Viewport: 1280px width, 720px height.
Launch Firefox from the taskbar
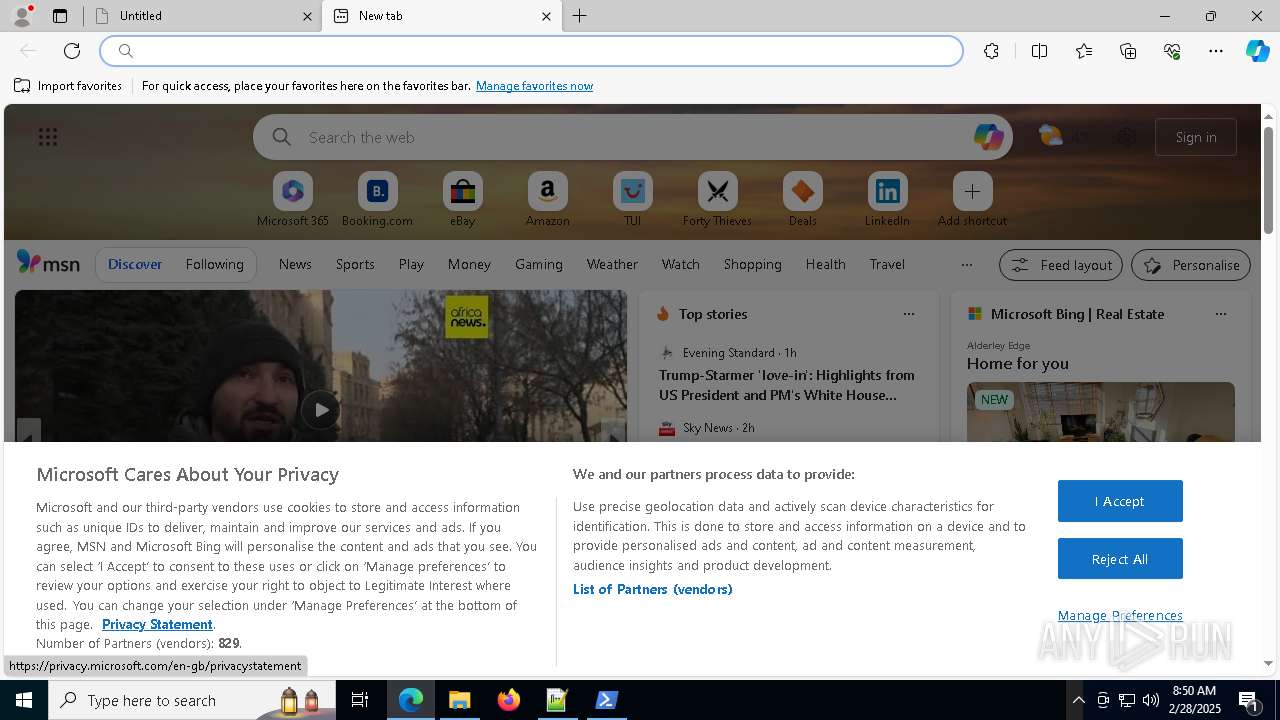click(x=509, y=700)
